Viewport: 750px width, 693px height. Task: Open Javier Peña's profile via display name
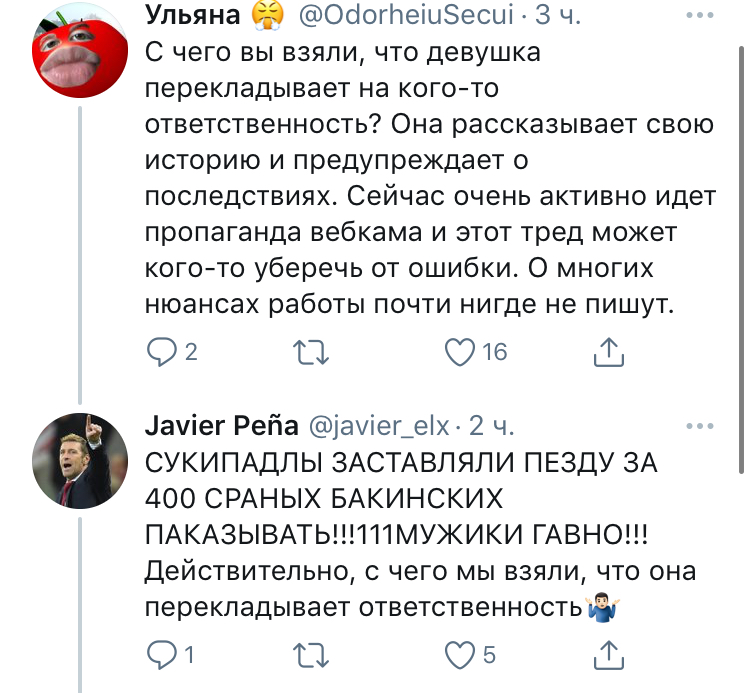(221, 426)
